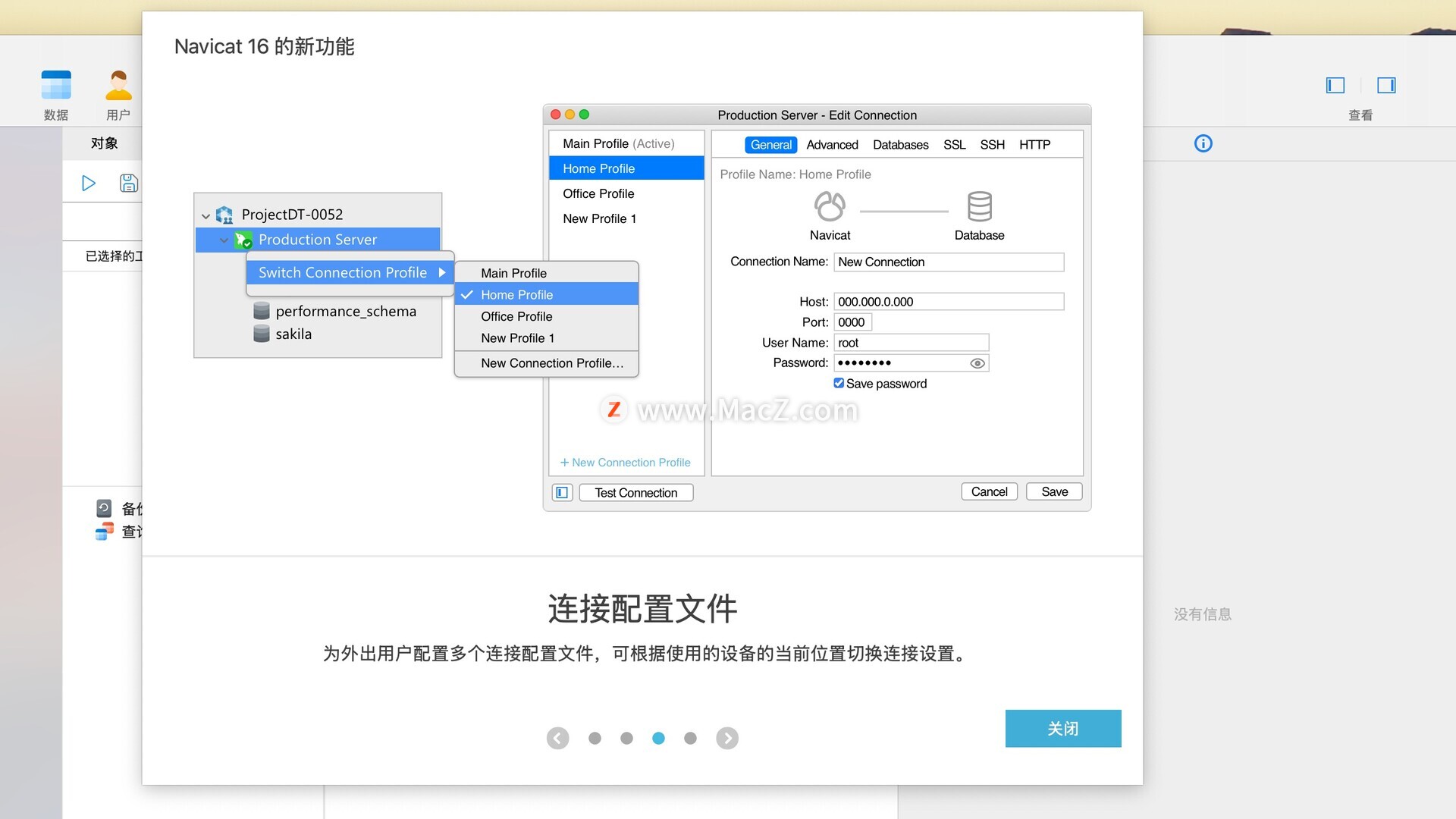Image resolution: width=1456 pixels, height=819 pixels.
Task: Click the backup icon in left list
Action: click(x=104, y=508)
